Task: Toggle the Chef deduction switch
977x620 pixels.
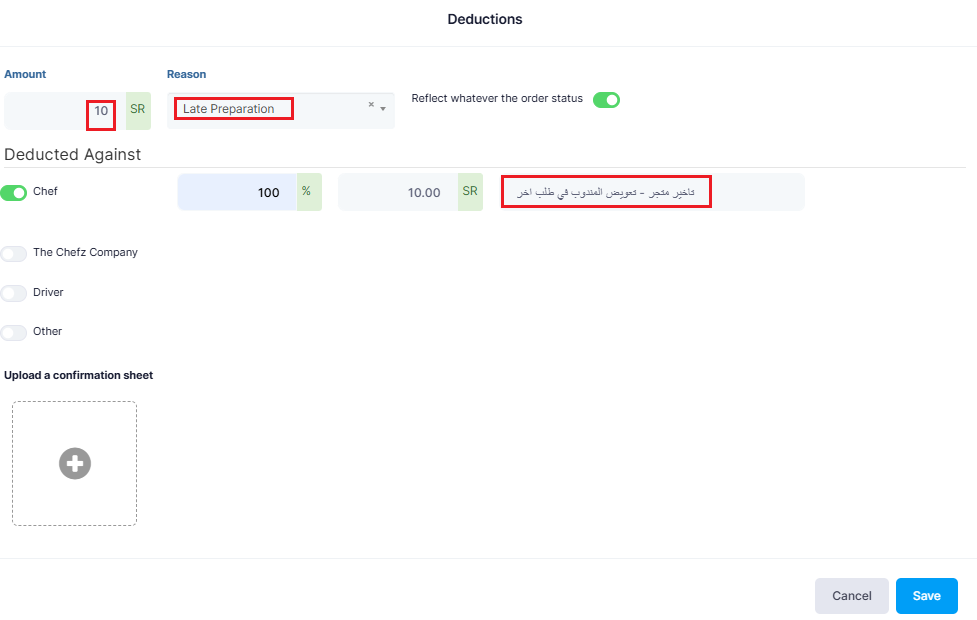Action: (14, 193)
